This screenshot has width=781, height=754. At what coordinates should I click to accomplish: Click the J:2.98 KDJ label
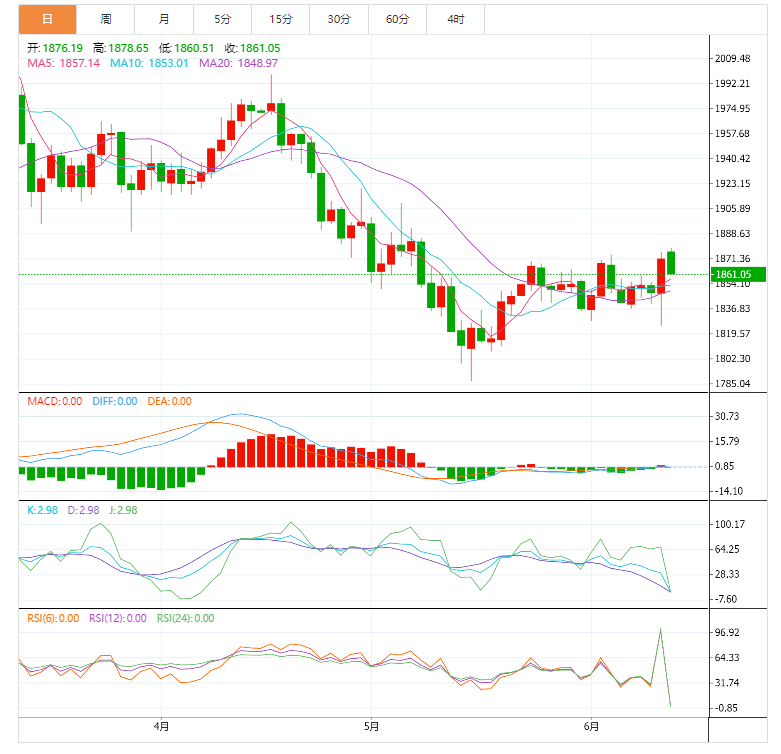pos(124,510)
